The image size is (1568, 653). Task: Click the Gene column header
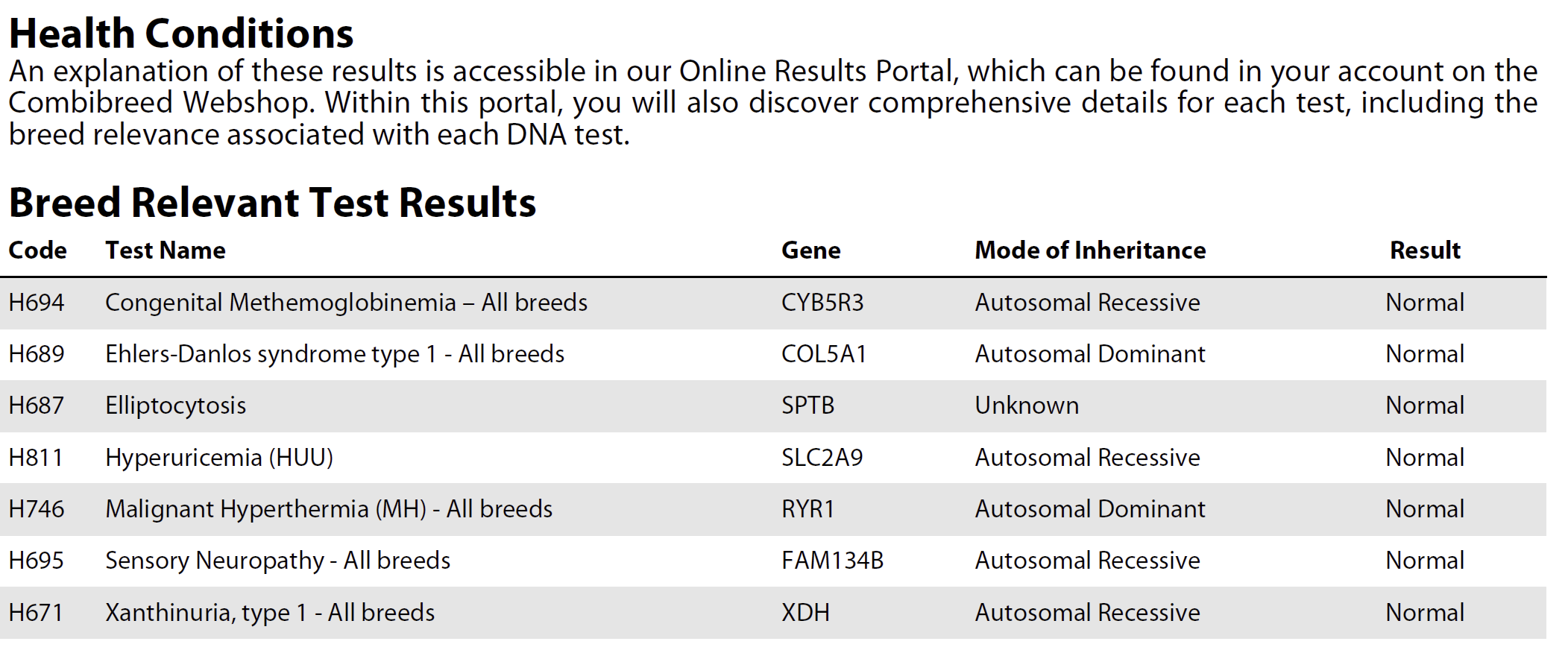pos(810,250)
